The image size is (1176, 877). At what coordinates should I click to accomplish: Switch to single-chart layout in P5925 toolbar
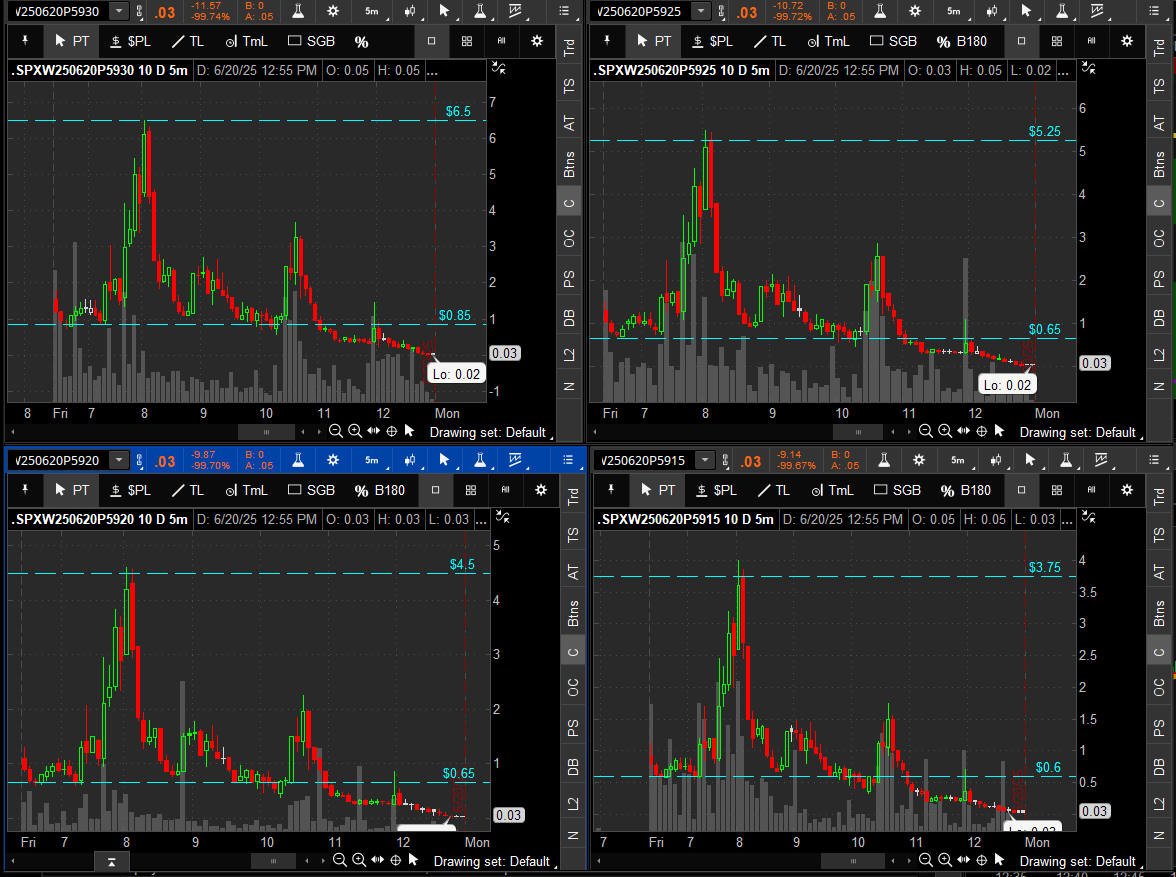tap(1021, 41)
